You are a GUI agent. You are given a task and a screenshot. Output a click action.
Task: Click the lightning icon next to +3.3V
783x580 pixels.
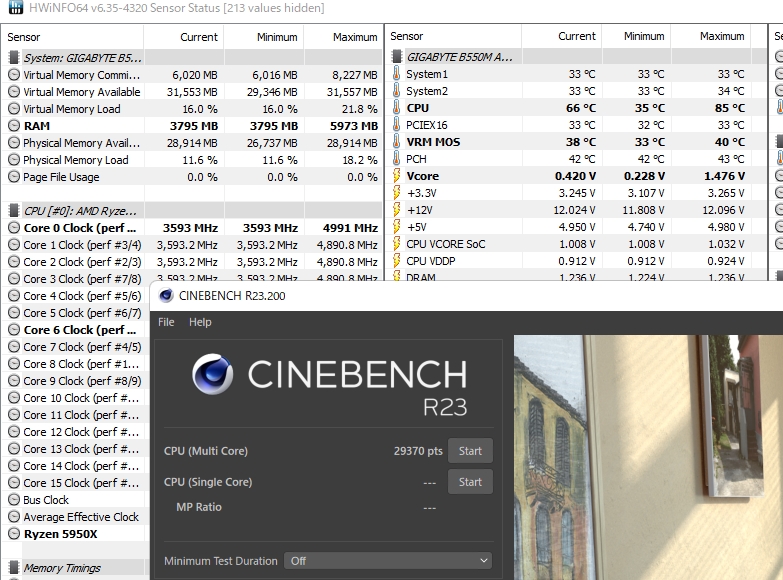(397, 193)
